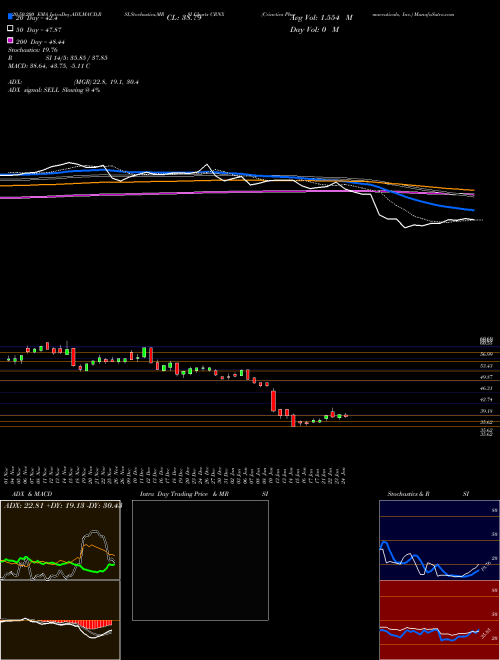Click the 42.74 price axis label
Screen dimensions: 500x660
(x=486, y=399)
